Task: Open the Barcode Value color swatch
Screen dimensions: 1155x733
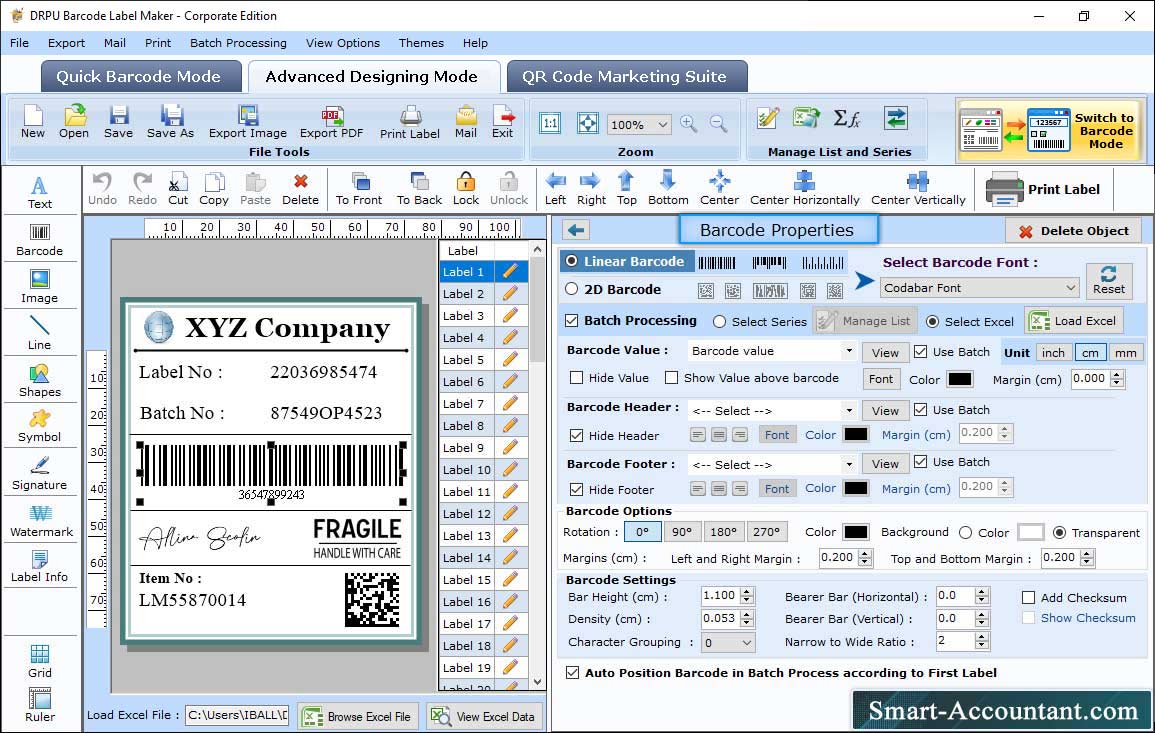Action: (x=959, y=379)
